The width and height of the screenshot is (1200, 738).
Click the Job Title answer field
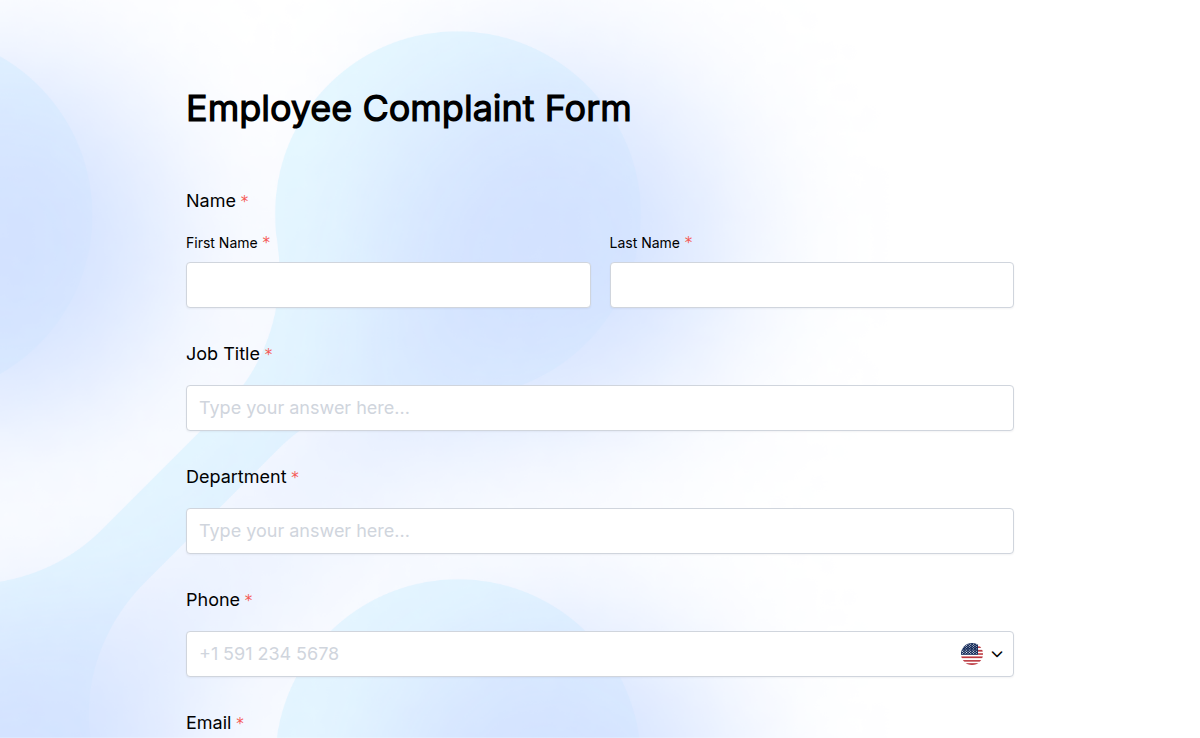pos(600,408)
